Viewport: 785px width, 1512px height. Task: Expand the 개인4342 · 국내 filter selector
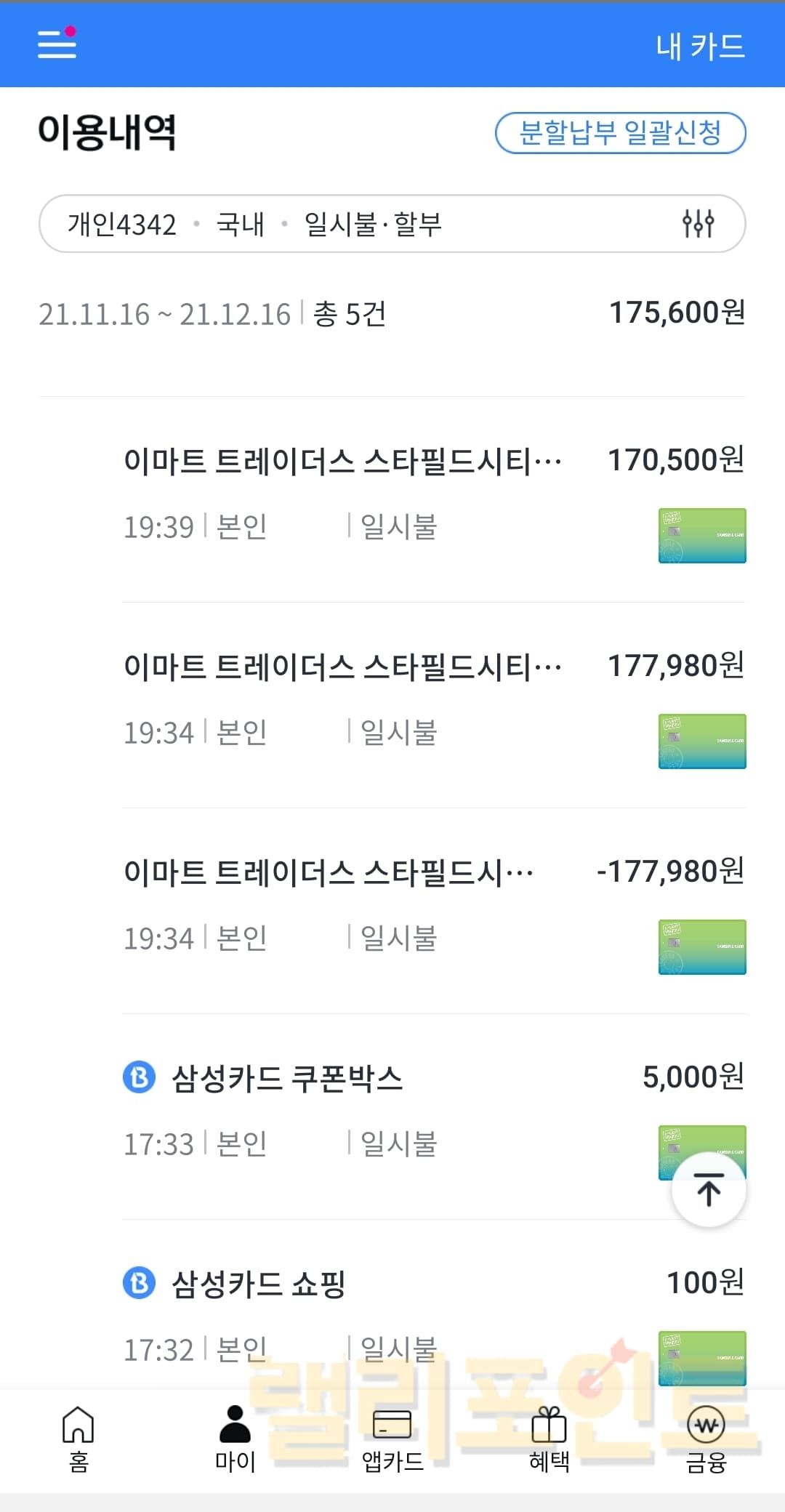click(x=254, y=224)
